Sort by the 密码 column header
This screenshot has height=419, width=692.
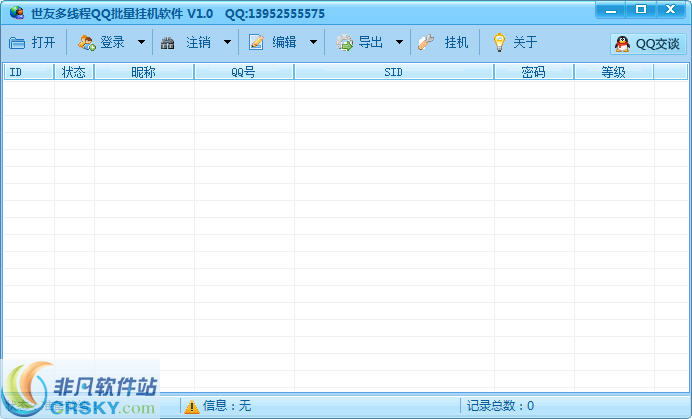[x=534, y=72]
